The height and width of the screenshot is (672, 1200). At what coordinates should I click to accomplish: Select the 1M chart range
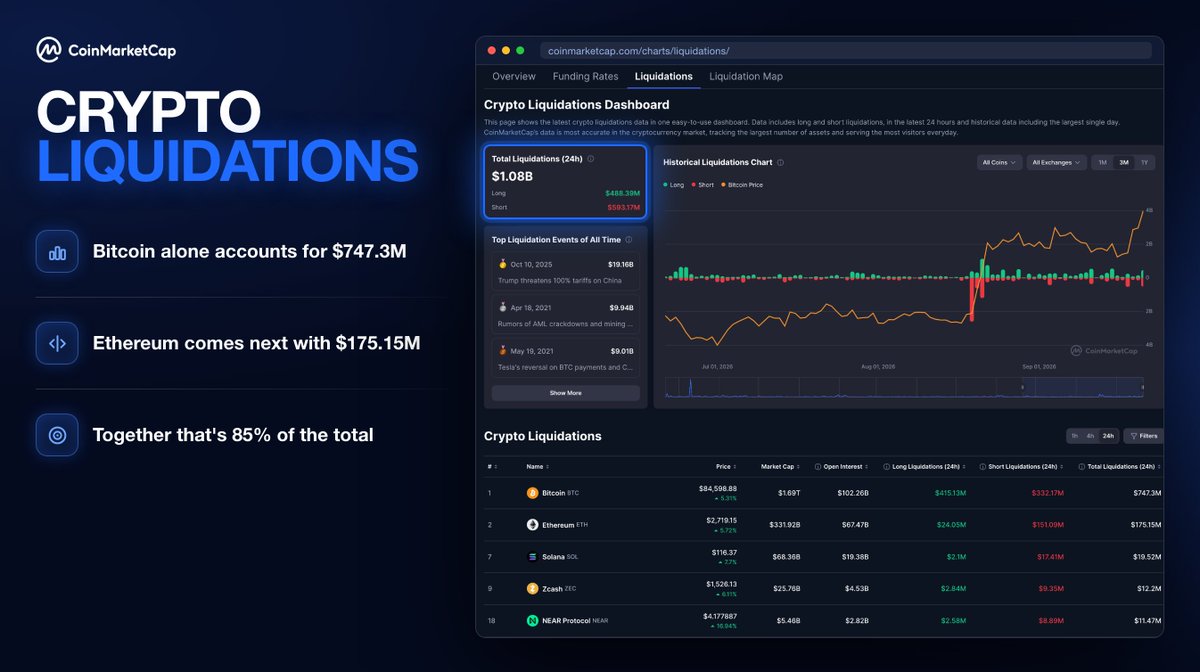click(1102, 162)
